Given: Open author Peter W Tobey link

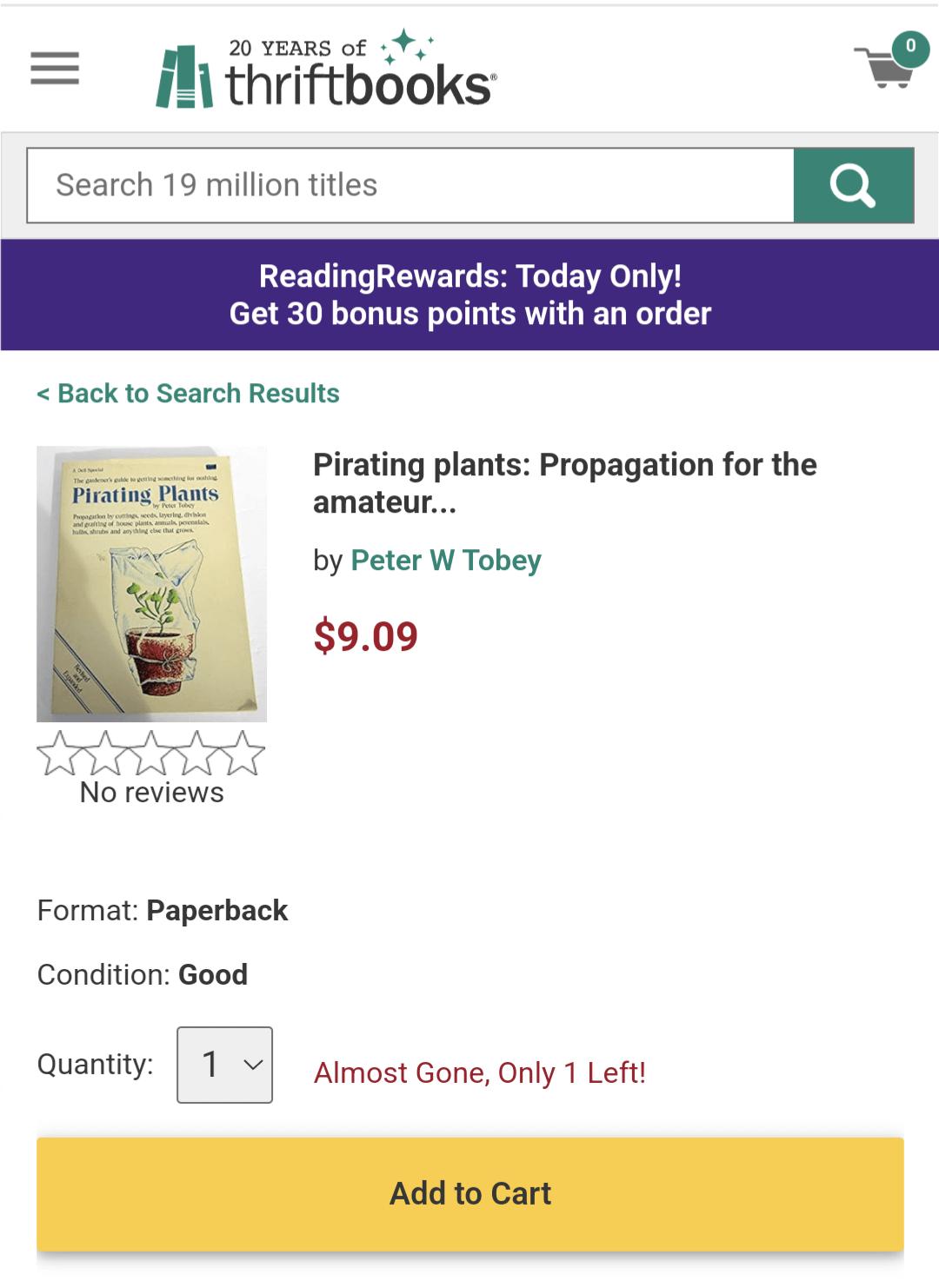Looking at the screenshot, I should (x=446, y=561).
